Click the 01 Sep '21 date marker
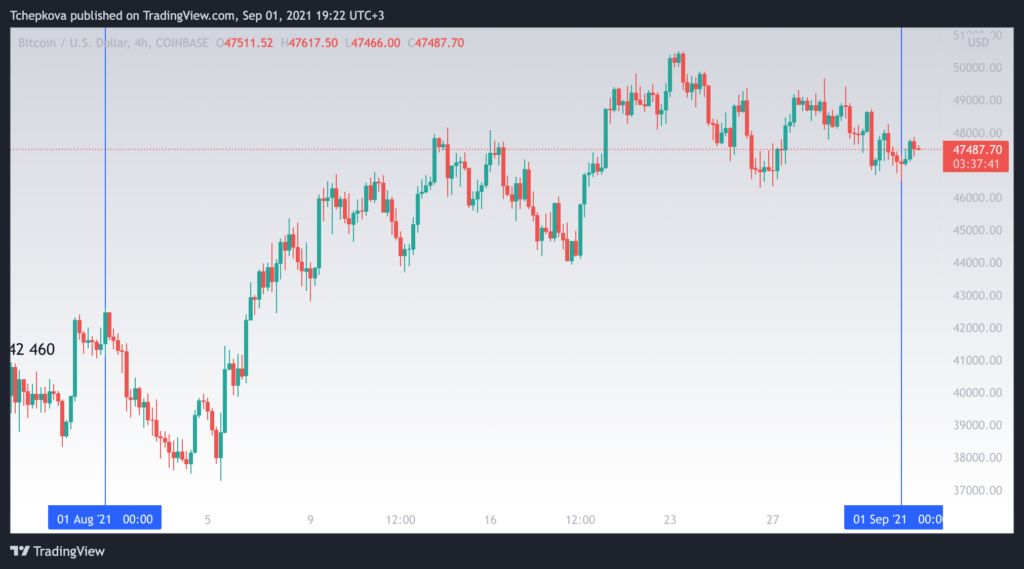 tap(893, 518)
